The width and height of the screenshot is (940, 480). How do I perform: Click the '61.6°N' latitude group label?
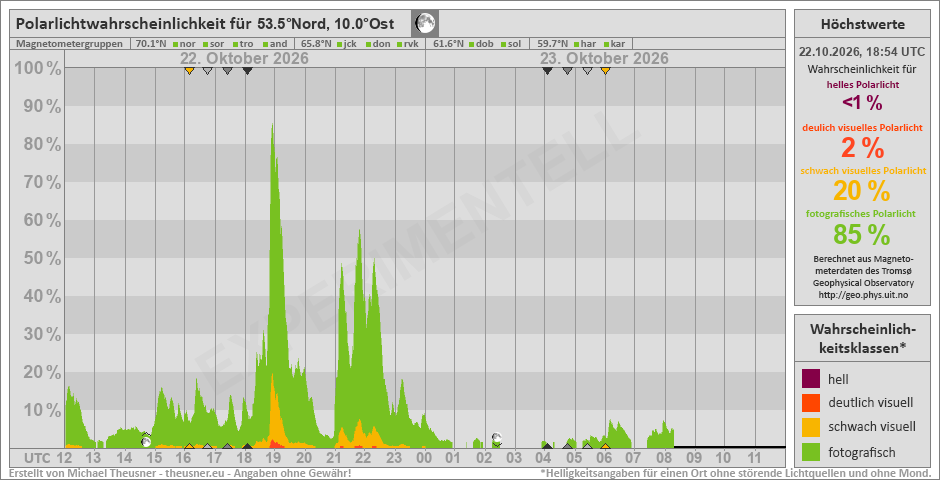click(447, 44)
